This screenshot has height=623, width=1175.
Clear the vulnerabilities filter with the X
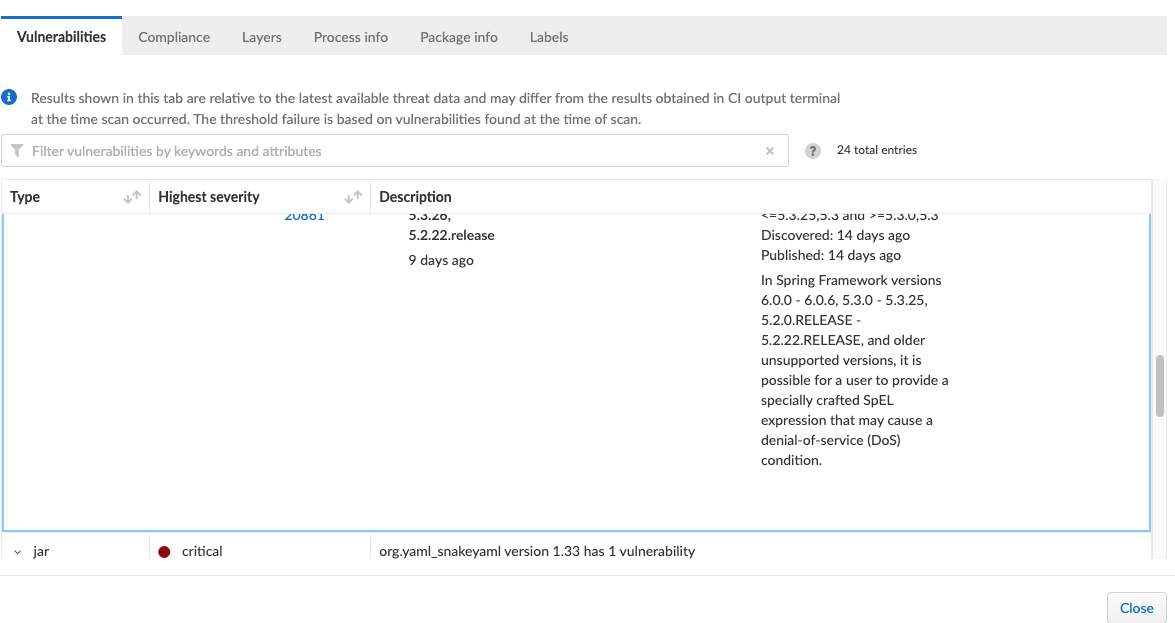(770, 151)
